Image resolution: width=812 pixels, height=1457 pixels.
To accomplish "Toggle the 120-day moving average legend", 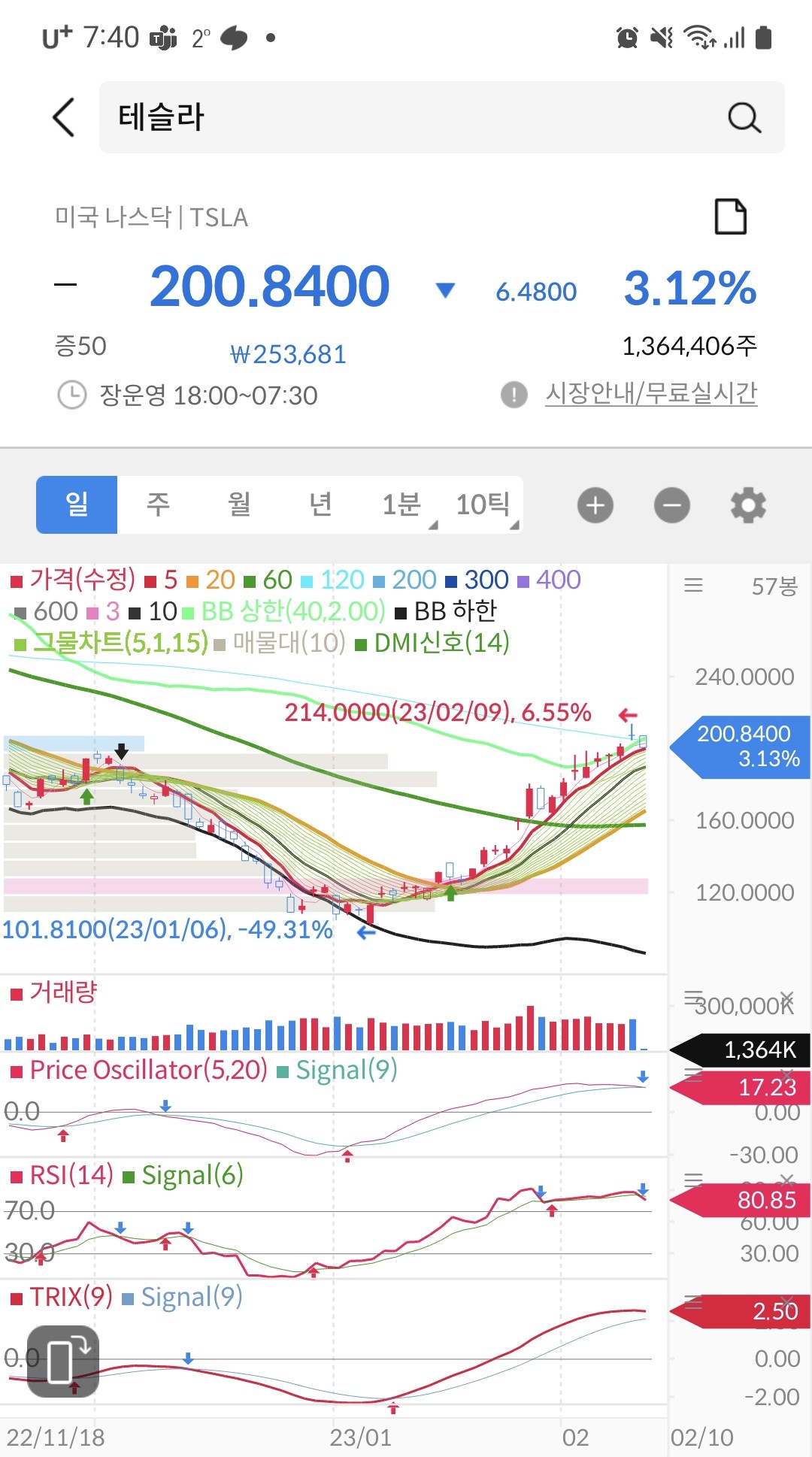I will pyautogui.click(x=333, y=580).
